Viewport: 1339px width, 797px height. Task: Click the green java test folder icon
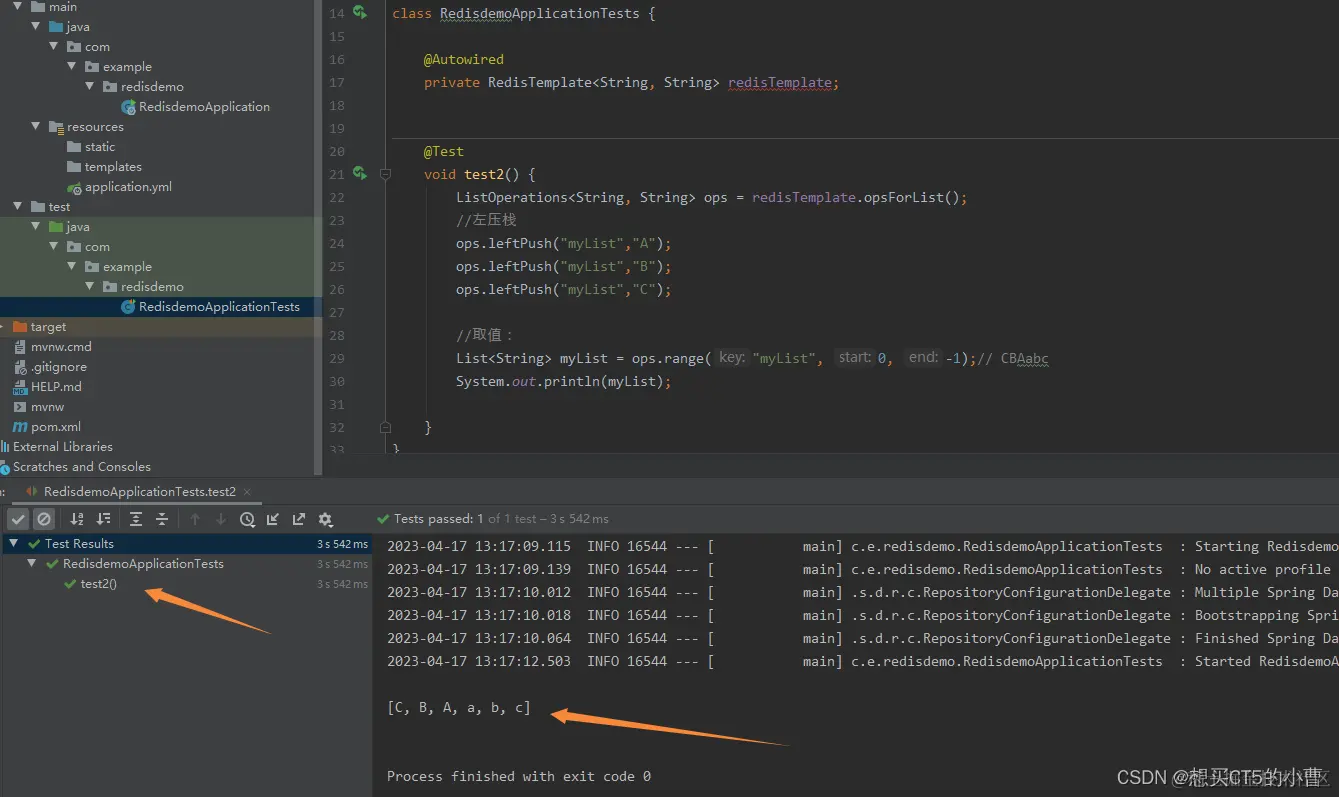[56, 227]
